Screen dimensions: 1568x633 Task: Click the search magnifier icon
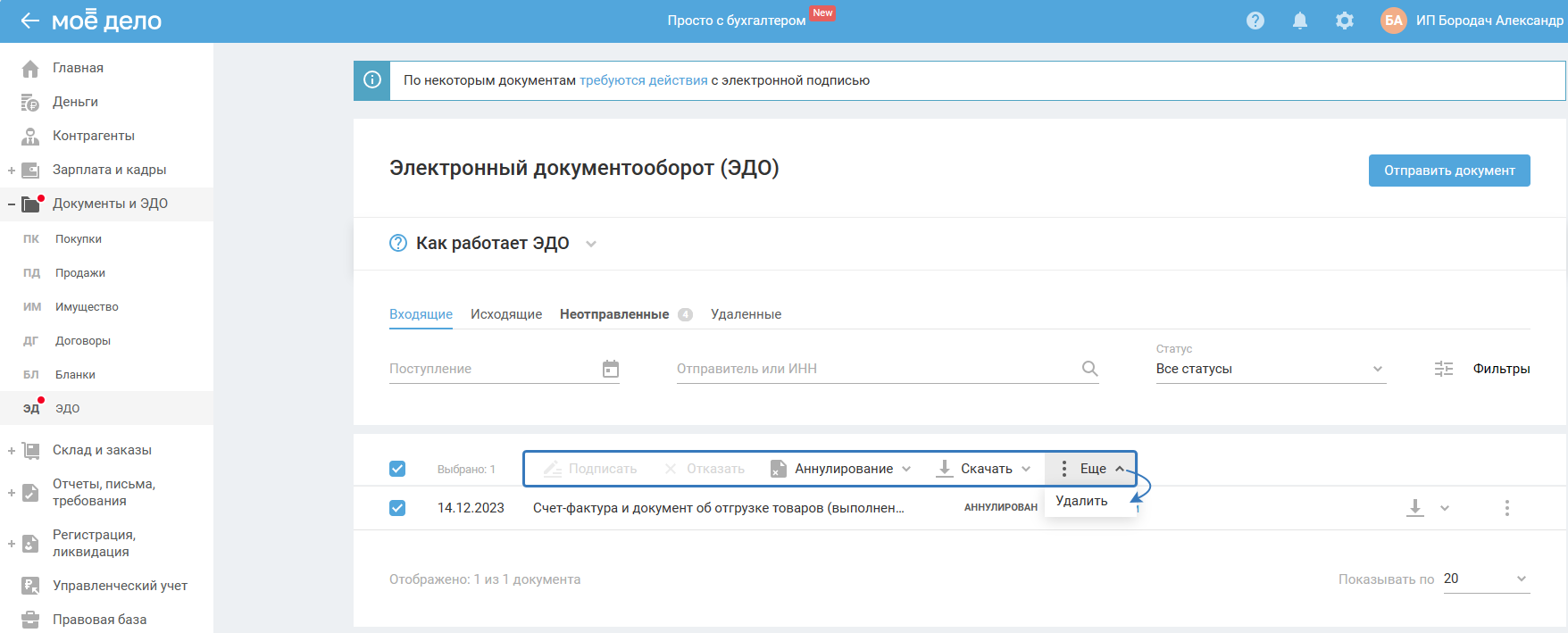click(x=1089, y=368)
